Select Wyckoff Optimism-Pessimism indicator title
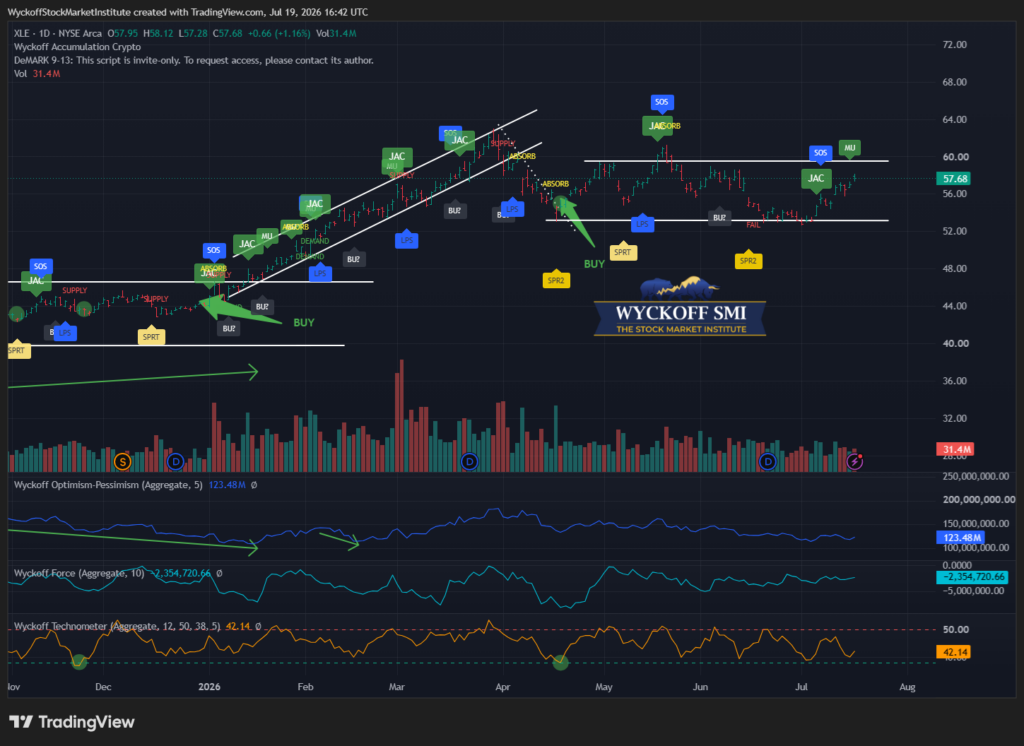Image resolution: width=1024 pixels, height=746 pixels. click(108, 485)
